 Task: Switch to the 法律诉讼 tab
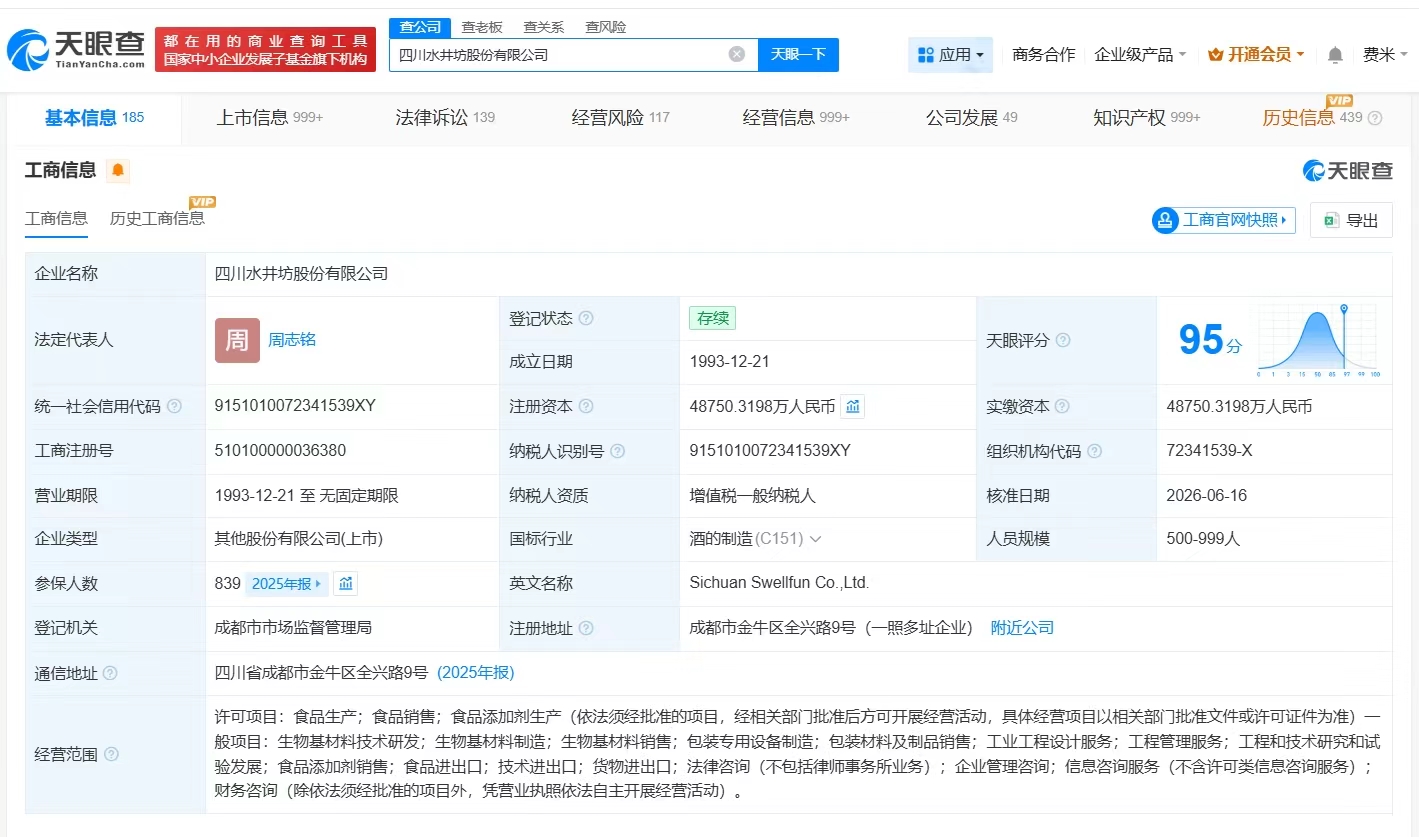click(x=445, y=118)
